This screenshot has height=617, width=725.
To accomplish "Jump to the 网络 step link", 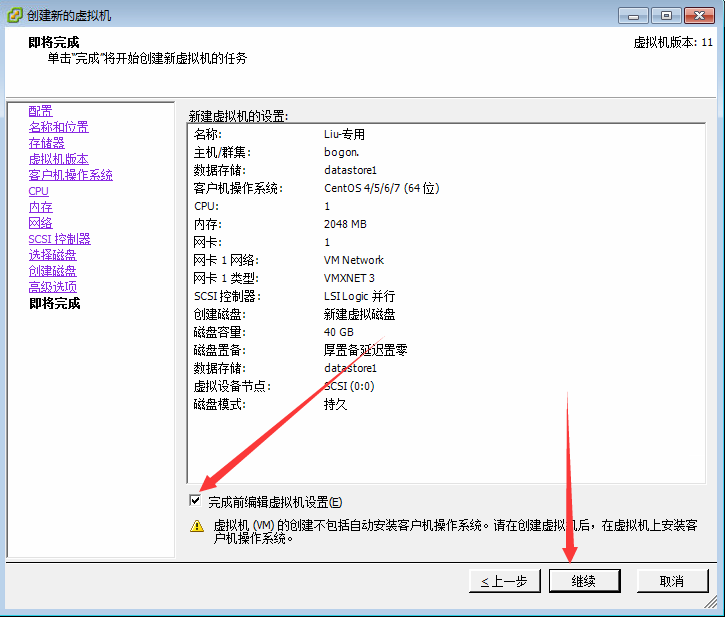I will pyautogui.click(x=41, y=223).
